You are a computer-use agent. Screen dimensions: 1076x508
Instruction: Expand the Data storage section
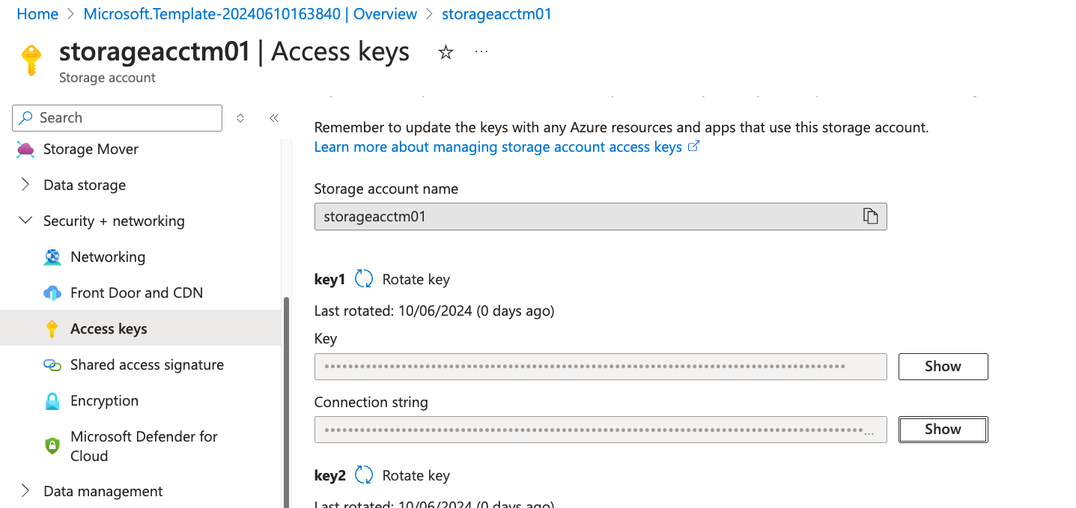pyautogui.click(x=26, y=185)
